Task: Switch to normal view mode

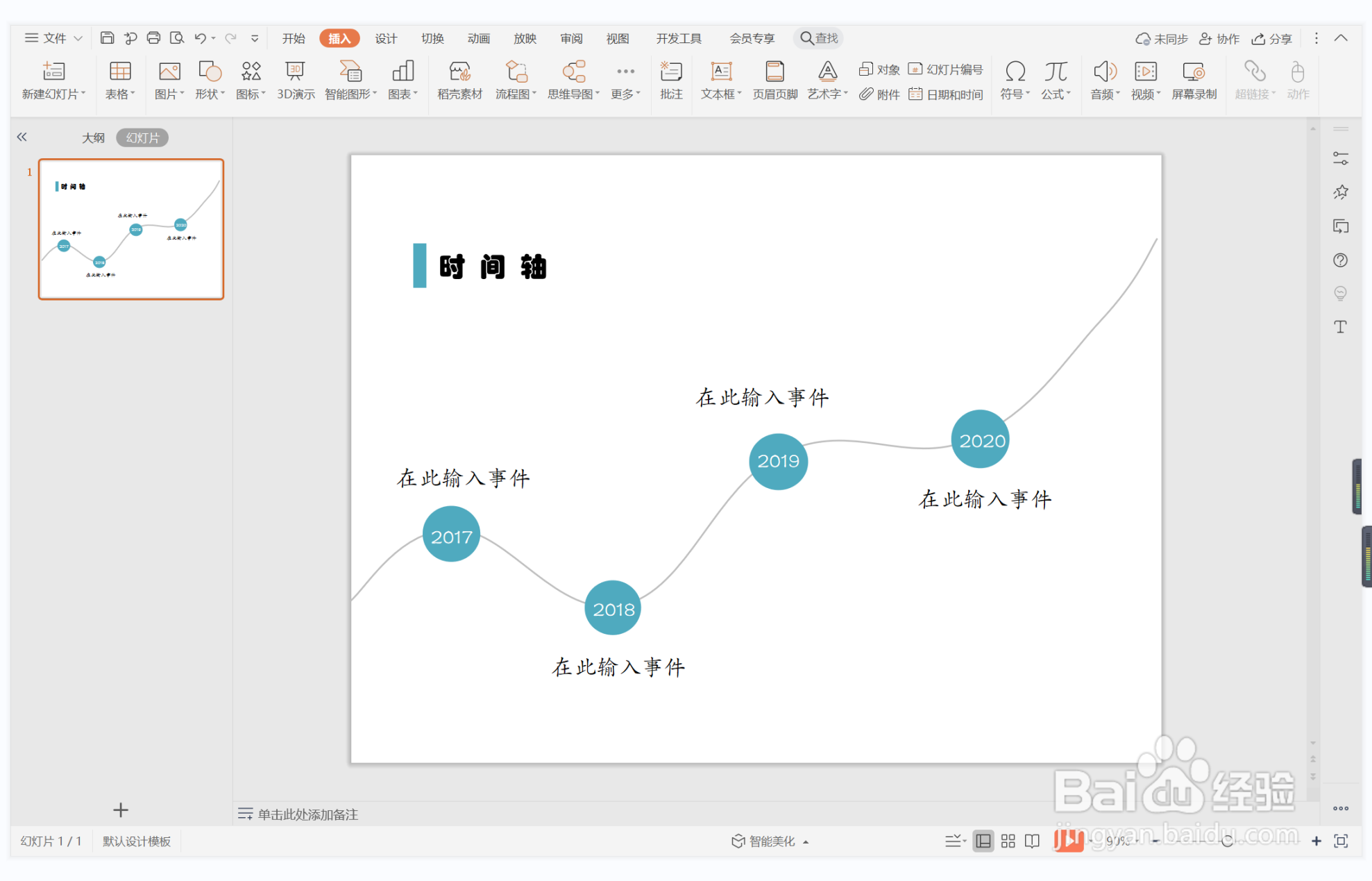Action: click(983, 841)
